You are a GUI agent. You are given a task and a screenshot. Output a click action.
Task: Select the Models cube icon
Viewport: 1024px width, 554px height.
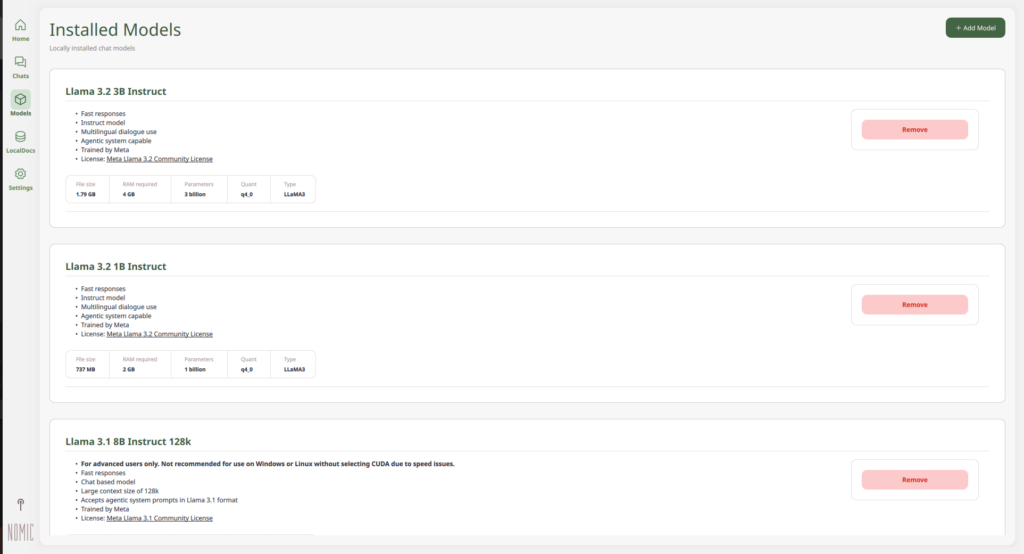click(x=20, y=99)
